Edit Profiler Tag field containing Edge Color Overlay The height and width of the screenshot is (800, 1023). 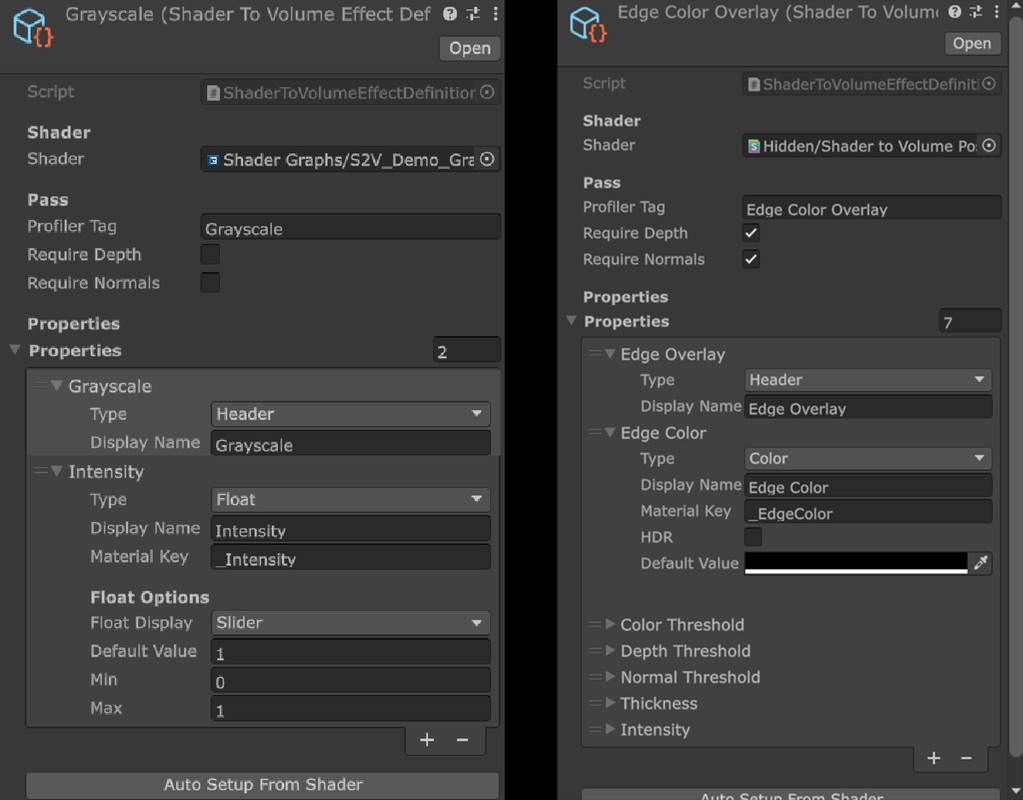tap(872, 208)
